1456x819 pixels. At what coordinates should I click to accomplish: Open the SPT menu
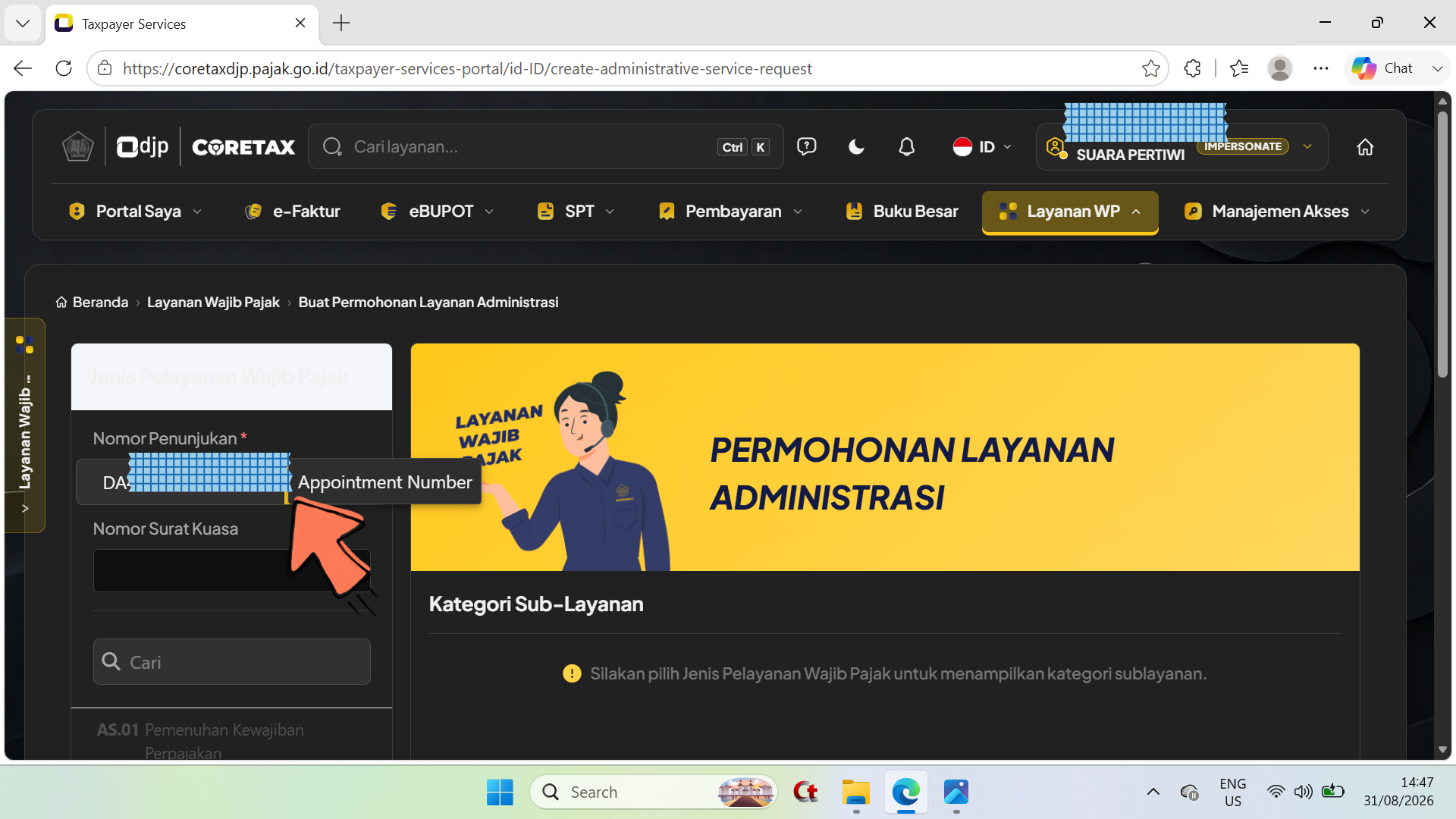pyautogui.click(x=576, y=212)
